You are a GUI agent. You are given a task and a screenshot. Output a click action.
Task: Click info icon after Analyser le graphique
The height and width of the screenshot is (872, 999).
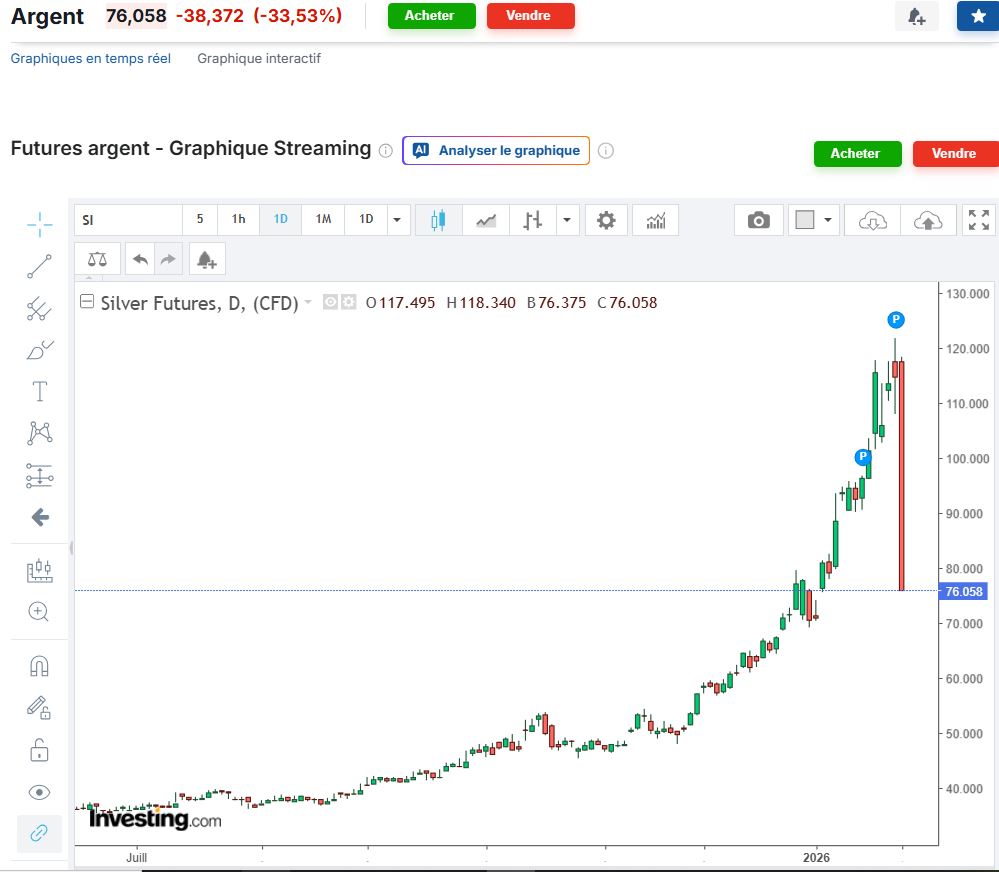coord(606,151)
